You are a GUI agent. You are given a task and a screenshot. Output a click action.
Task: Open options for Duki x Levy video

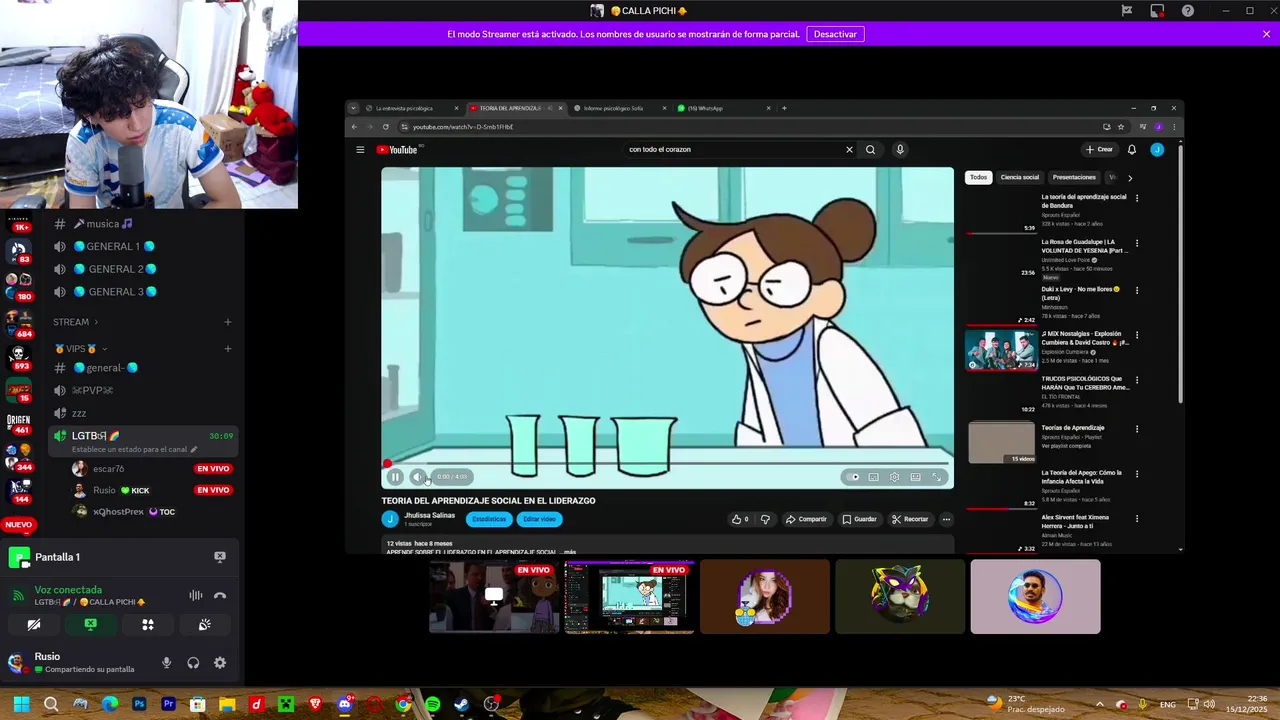(x=1137, y=290)
